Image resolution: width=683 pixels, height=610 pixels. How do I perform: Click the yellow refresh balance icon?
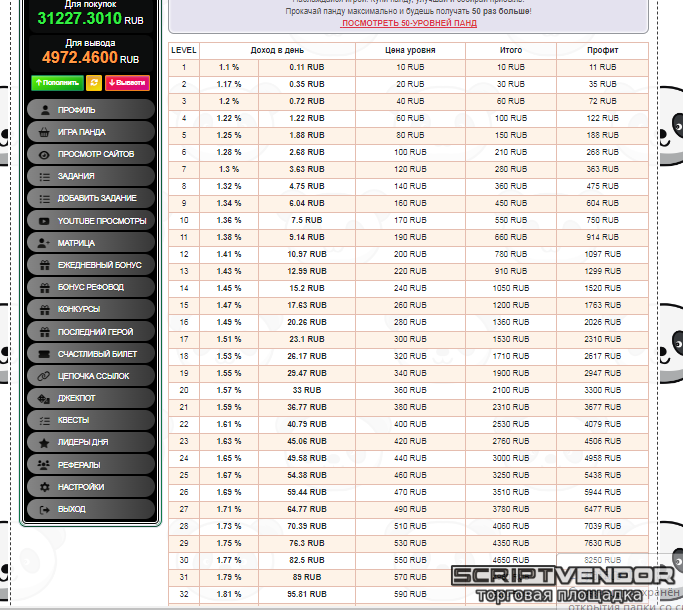94,83
